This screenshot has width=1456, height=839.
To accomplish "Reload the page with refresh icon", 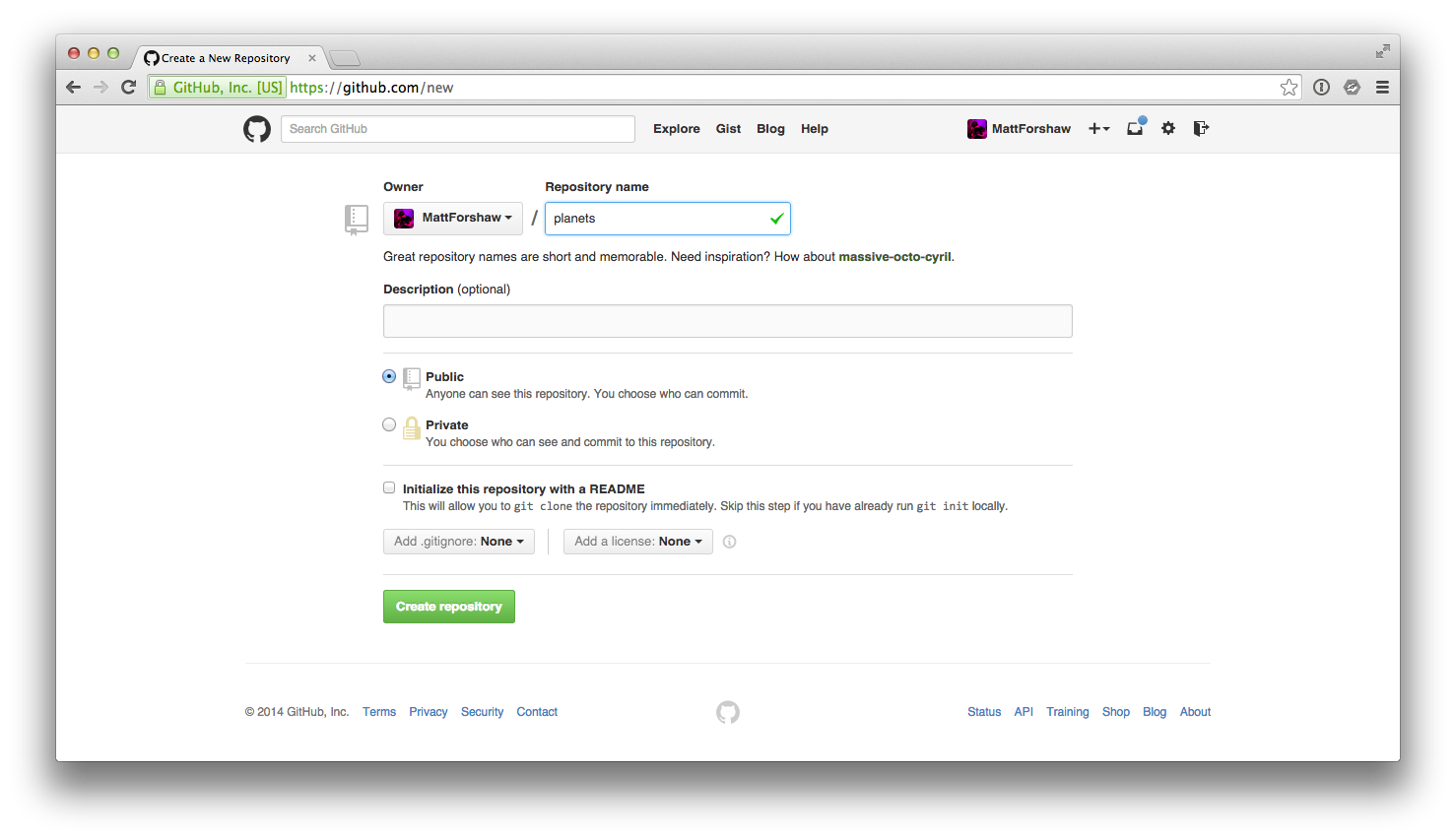I will point(128,88).
